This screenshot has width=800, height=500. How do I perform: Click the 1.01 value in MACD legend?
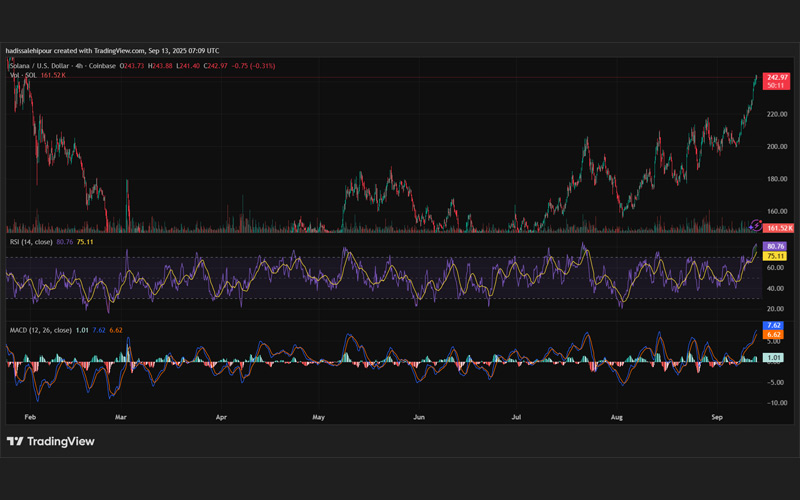[x=82, y=330]
